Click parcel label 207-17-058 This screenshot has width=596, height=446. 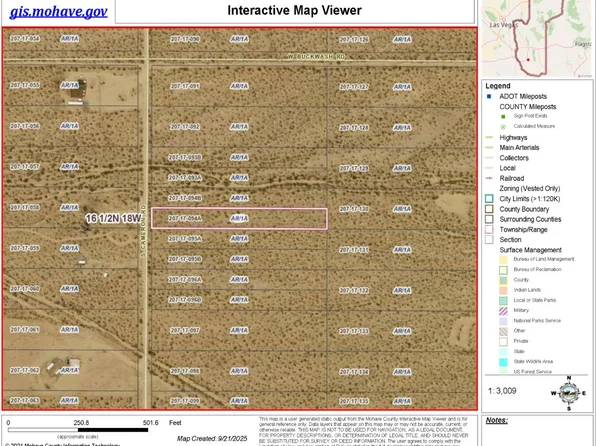(25, 207)
